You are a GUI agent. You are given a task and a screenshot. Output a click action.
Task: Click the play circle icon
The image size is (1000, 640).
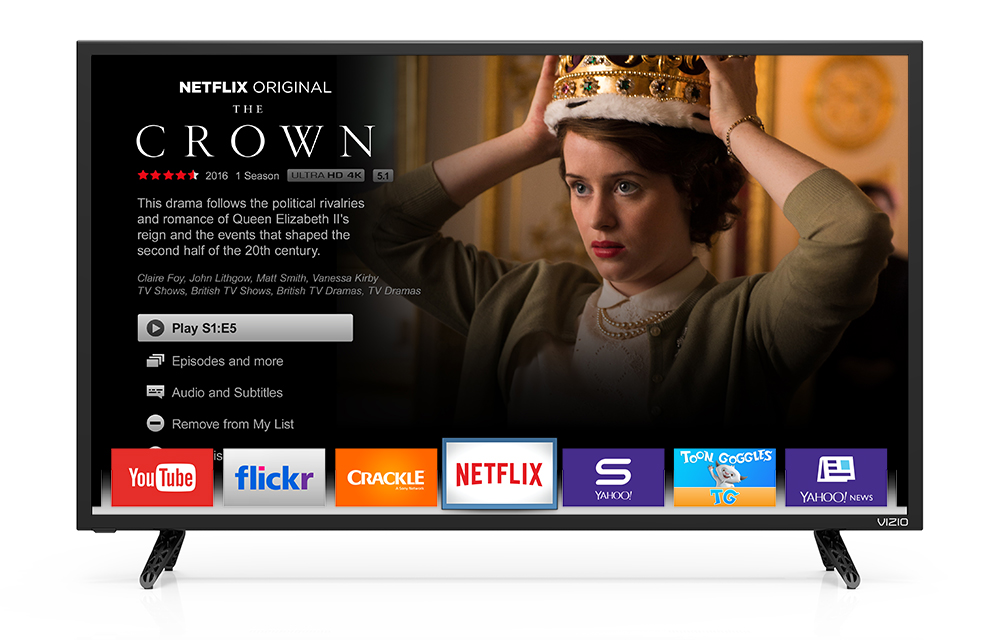click(155, 328)
